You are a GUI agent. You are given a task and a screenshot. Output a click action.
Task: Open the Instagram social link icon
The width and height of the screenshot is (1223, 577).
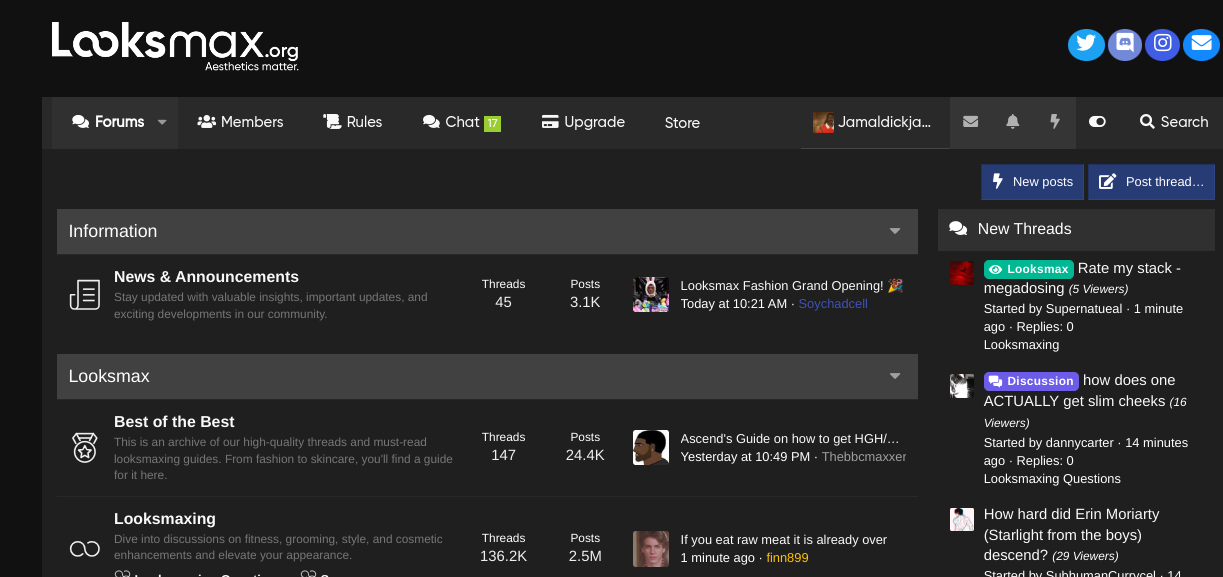coord(1162,44)
